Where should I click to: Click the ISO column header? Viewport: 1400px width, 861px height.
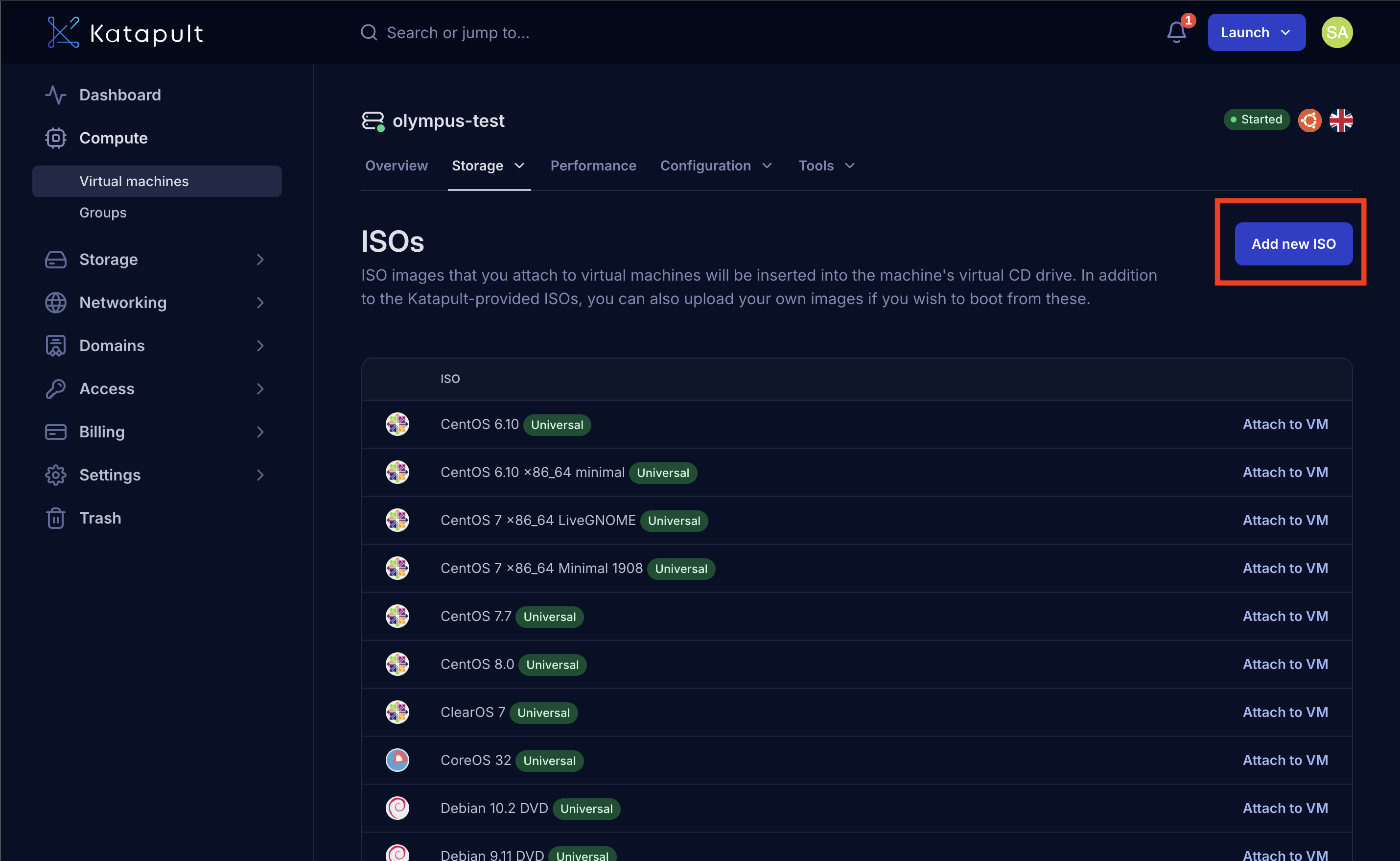click(449, 379)
